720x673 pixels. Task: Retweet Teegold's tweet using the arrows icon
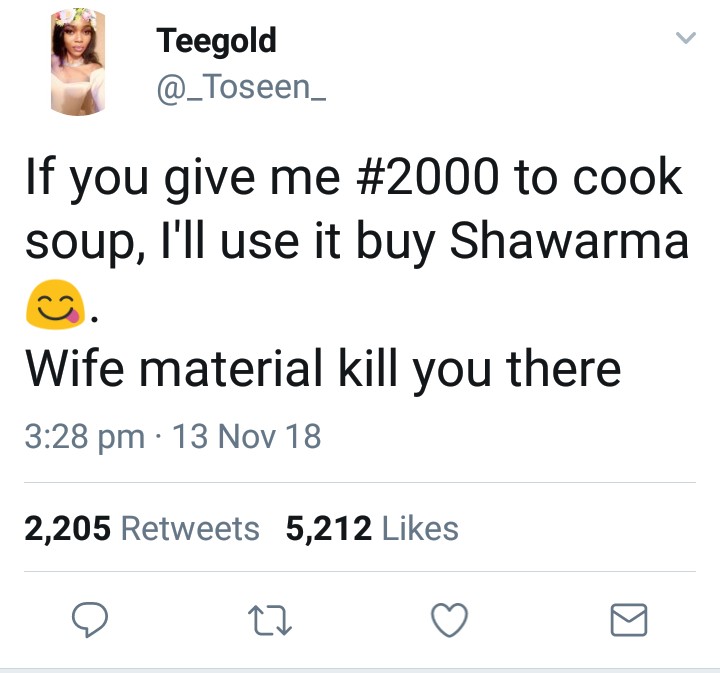pyautogui.click(x=270, y=621)
